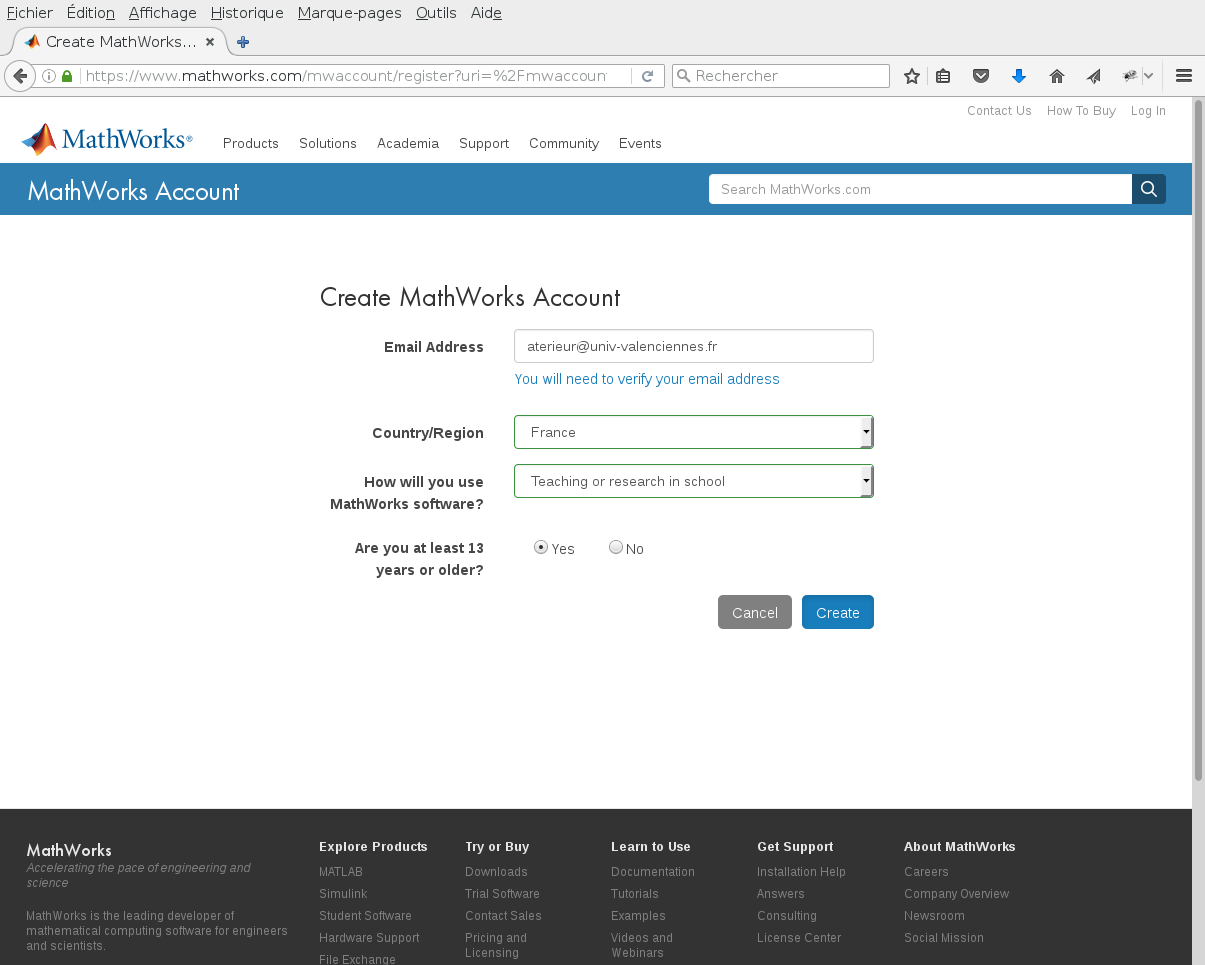Open the Fichier menu
The width and height of the screenshot is (1205, 965).
(x=30, y=13)
